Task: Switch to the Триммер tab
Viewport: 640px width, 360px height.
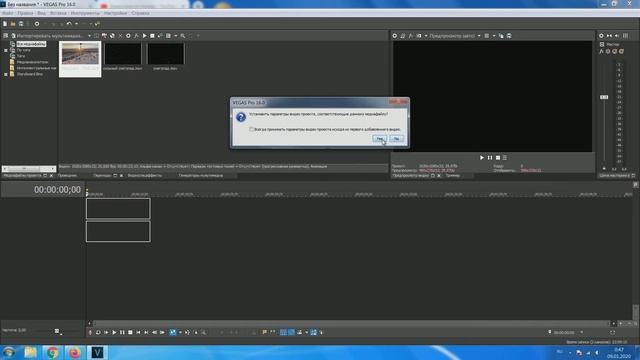Action: 453,176
